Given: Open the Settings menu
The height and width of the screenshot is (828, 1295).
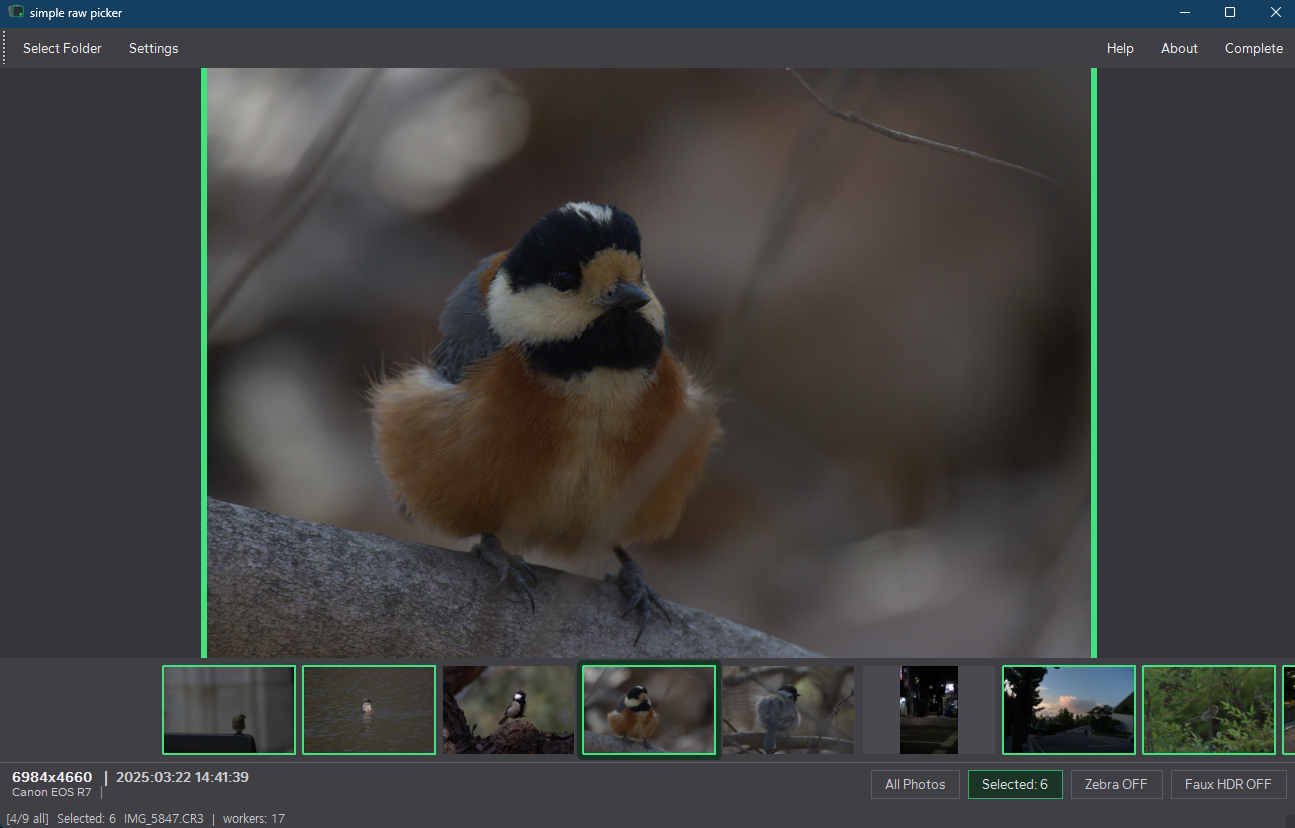Looking at the screenshot, I should click(x=153, y=47).
